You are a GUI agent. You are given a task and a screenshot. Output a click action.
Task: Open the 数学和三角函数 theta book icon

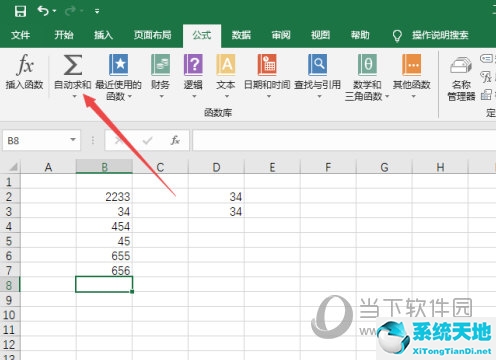(x=367, y=64)
